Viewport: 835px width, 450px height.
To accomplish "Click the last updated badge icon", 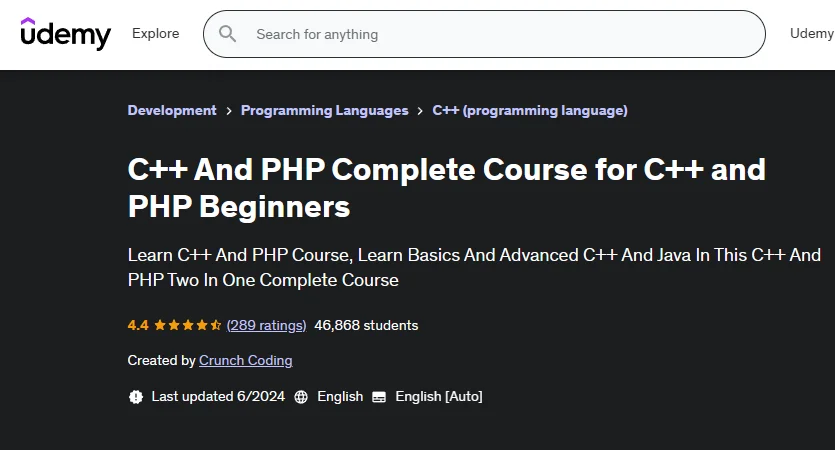I will pos(136,397).
